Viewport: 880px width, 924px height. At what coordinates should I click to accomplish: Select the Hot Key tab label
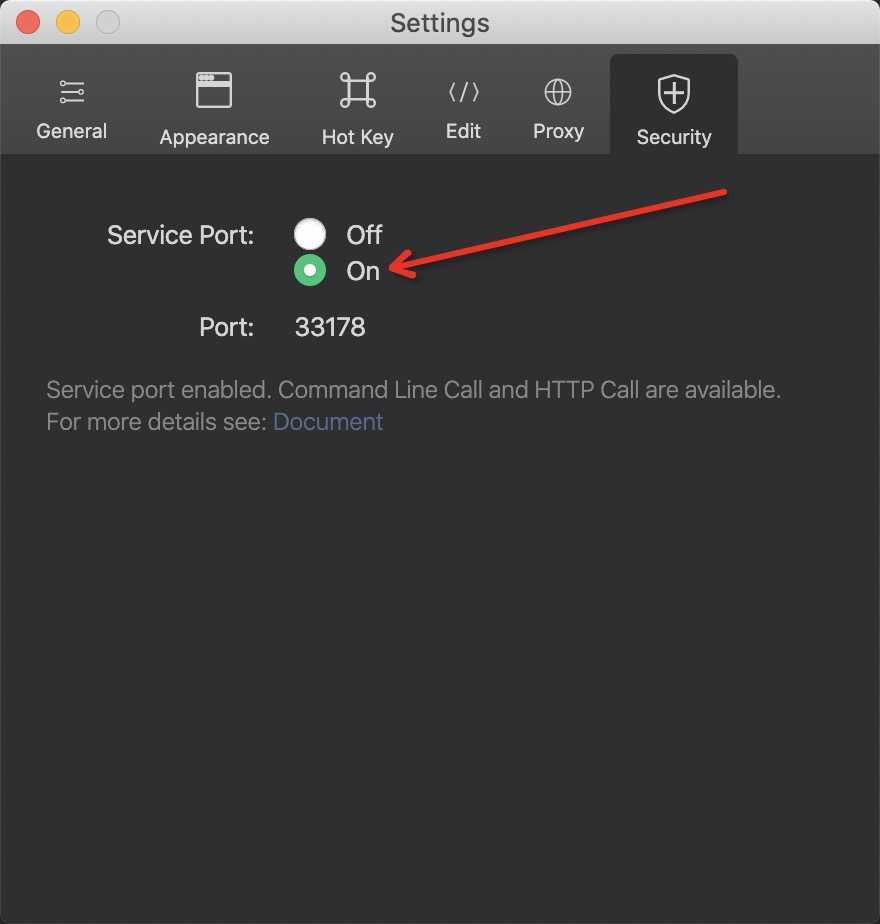pos(358,137)
